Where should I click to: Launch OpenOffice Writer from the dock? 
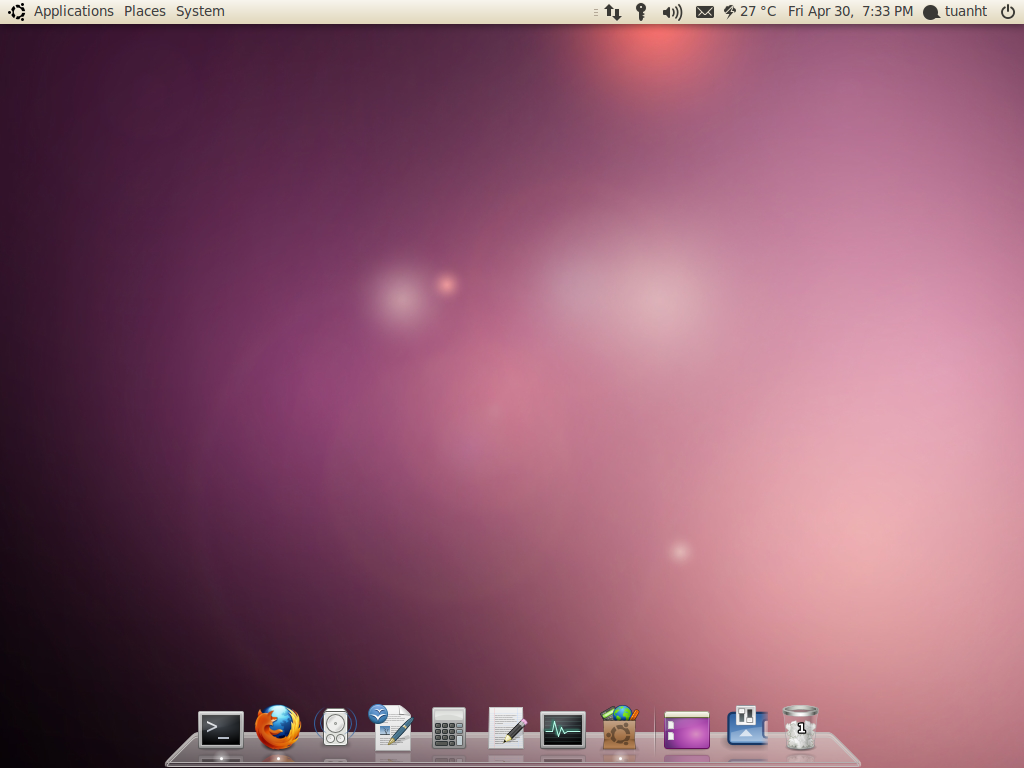[x=391, y=727]
